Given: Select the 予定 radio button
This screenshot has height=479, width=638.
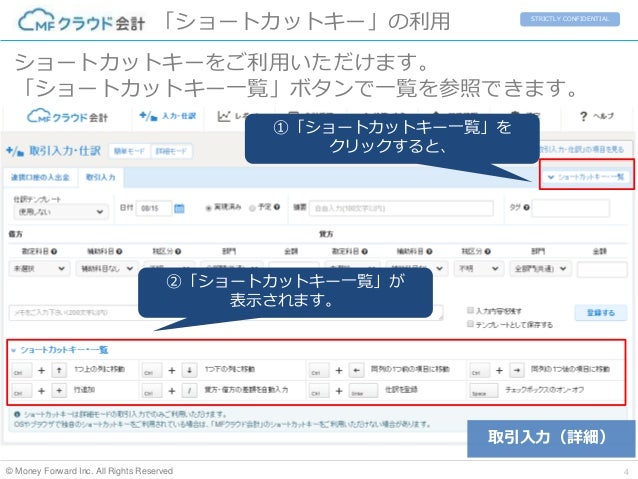Looking at the screenshot, I should (252, 208).
